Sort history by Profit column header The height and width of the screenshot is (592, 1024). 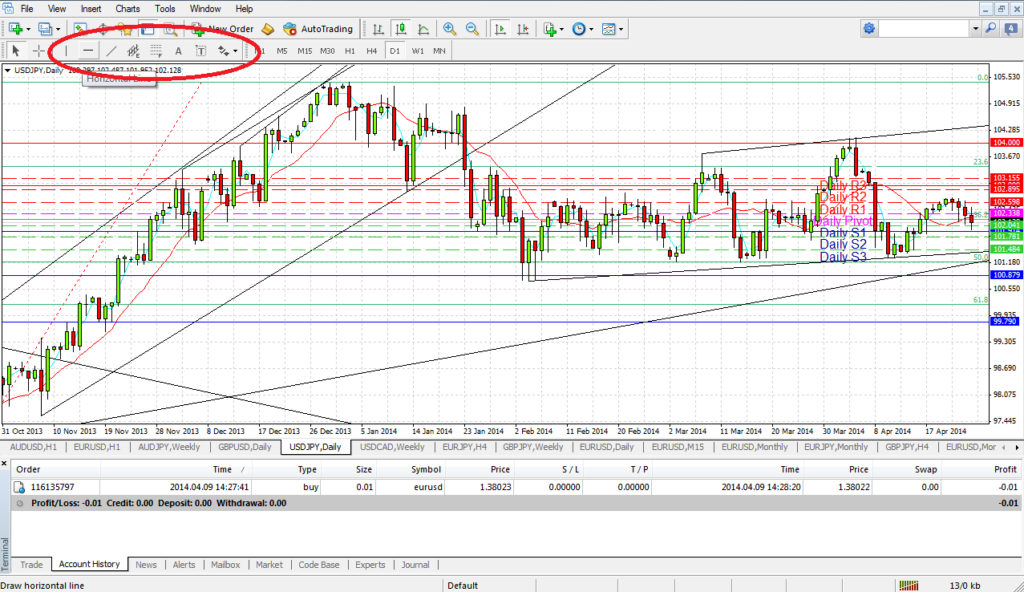click(1005, 469)
